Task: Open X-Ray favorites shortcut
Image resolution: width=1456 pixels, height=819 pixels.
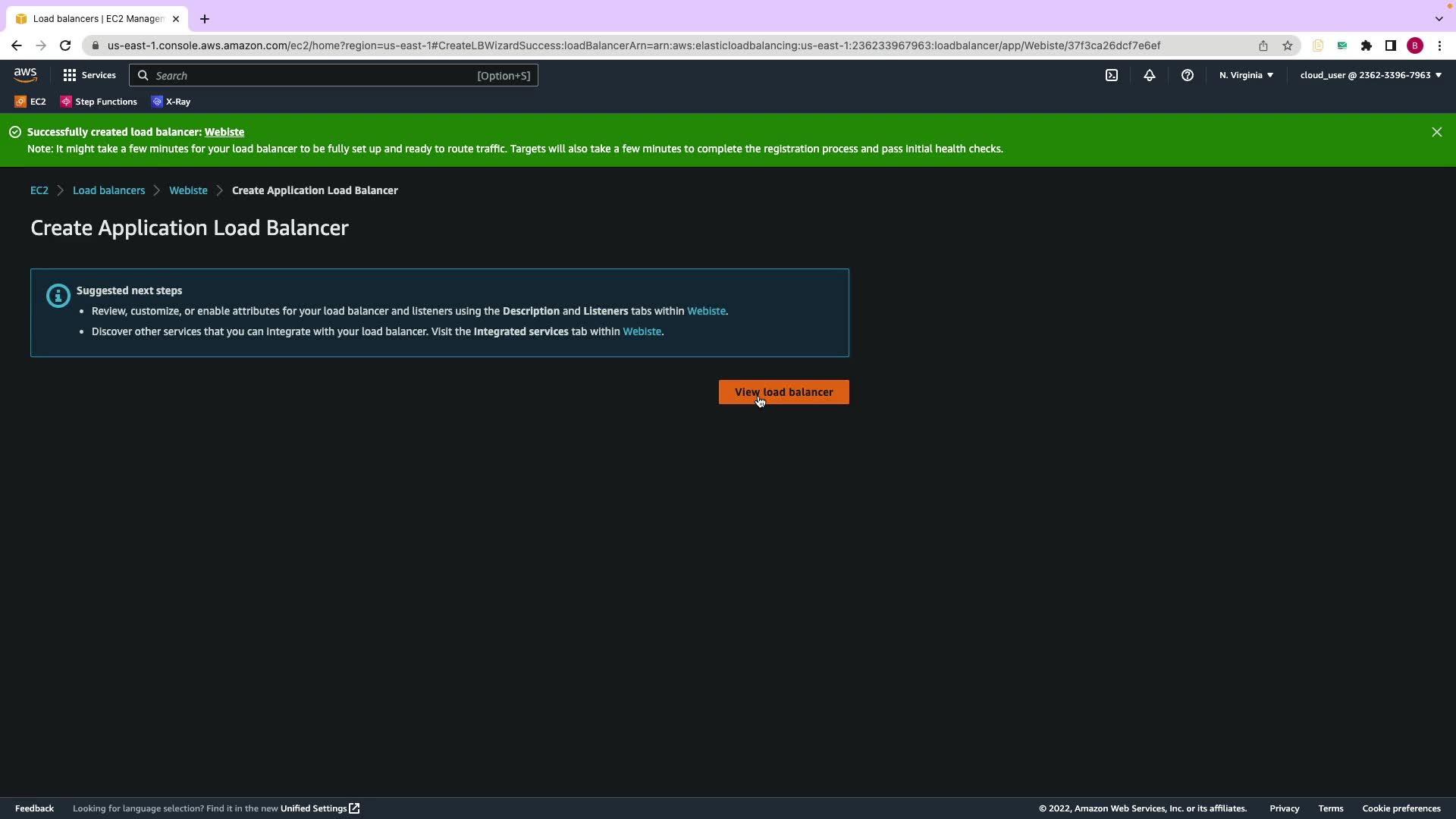Action: [171, 102]
